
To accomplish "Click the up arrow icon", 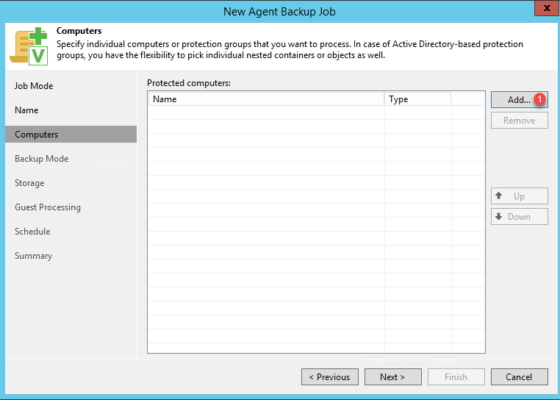I will click(x=499, y=196).
